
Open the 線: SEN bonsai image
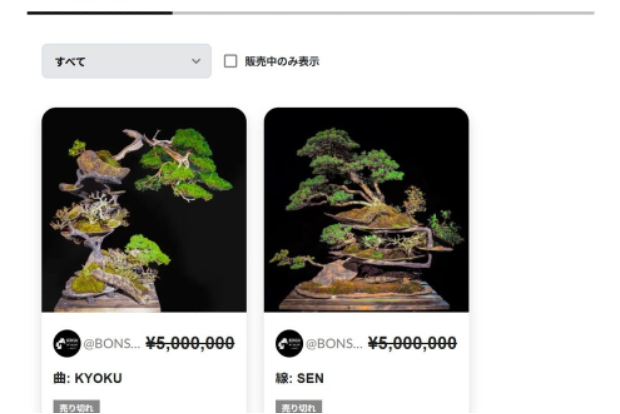click(367, 210)
